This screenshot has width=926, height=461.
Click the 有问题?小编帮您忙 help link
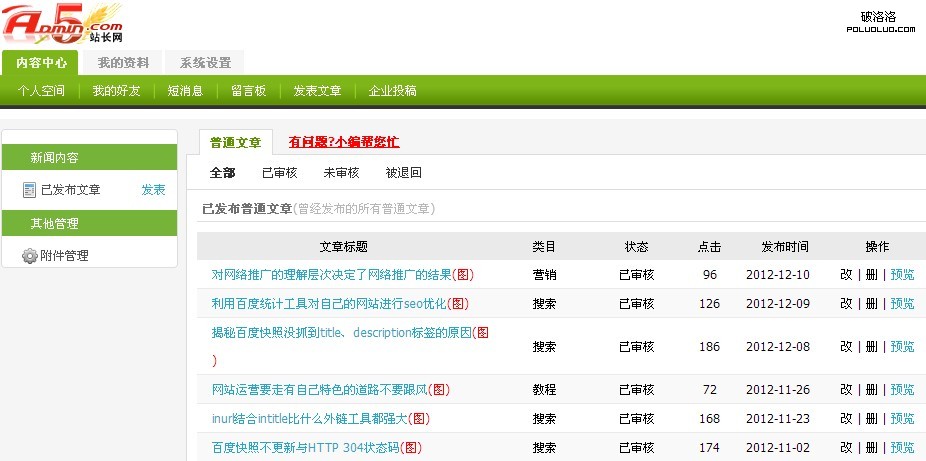pos(343,142)
